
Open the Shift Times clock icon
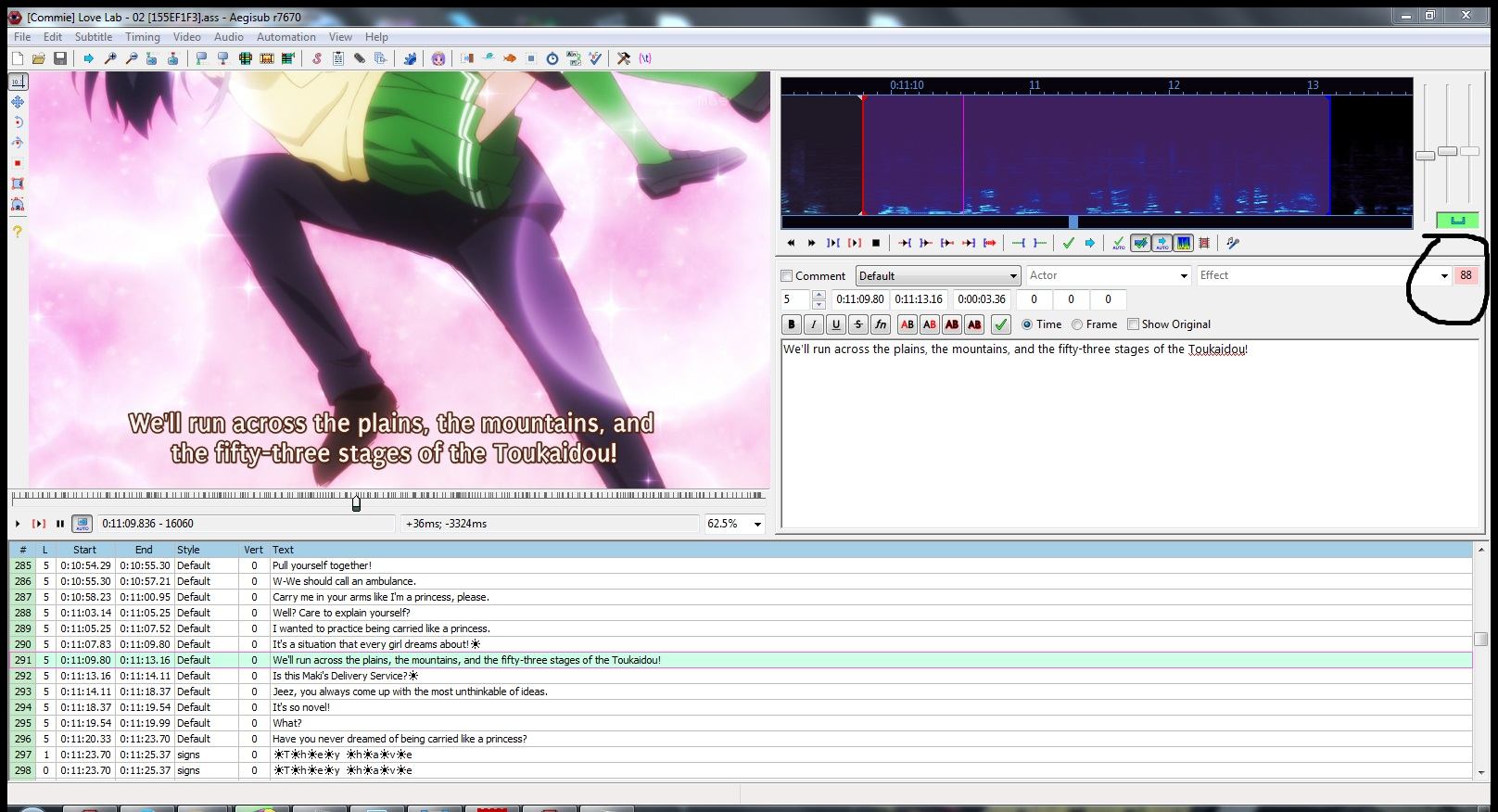(552, 58)
